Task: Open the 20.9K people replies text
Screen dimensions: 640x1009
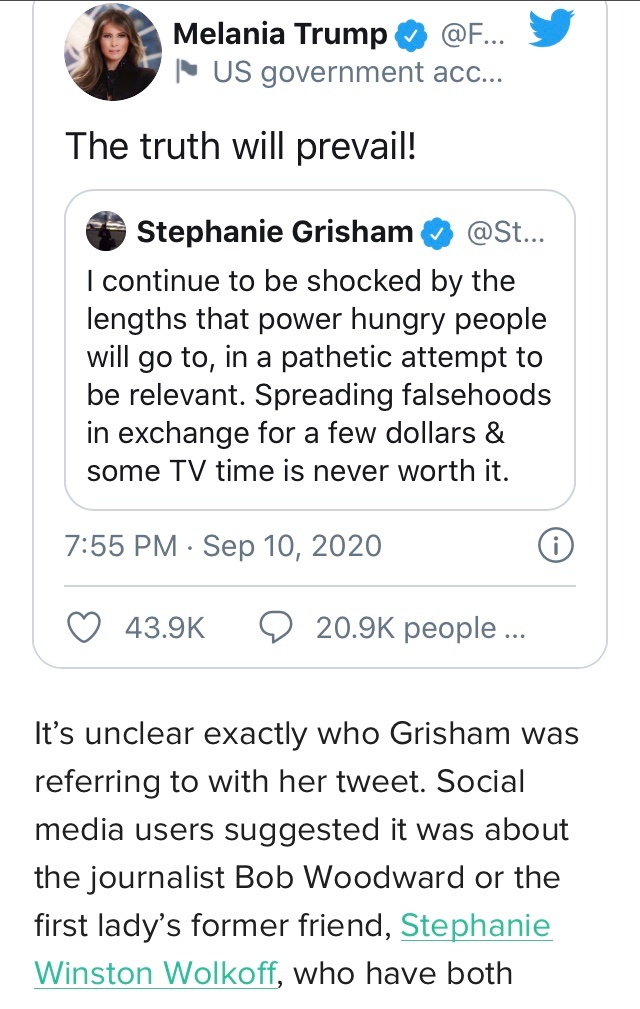Action: click(x=419, y=628)
